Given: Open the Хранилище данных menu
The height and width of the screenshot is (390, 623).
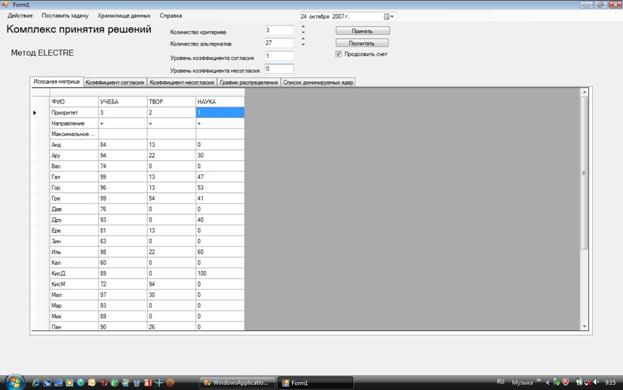Looking at the screenshot, I should (x=124, y=16).
